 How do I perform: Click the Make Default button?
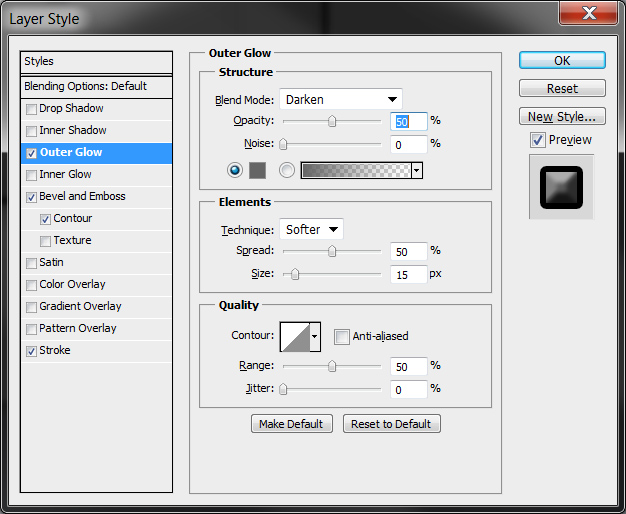291,424
